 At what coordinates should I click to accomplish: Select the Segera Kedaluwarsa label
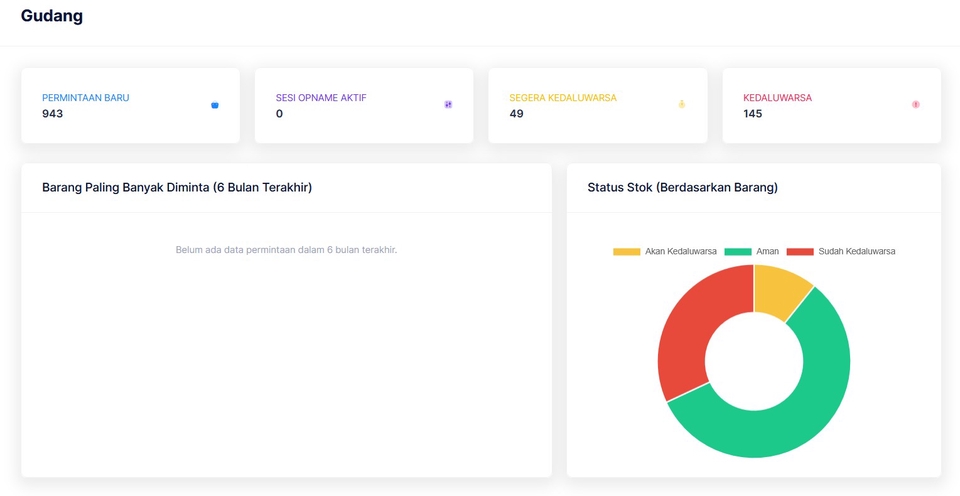click(563, 98)
